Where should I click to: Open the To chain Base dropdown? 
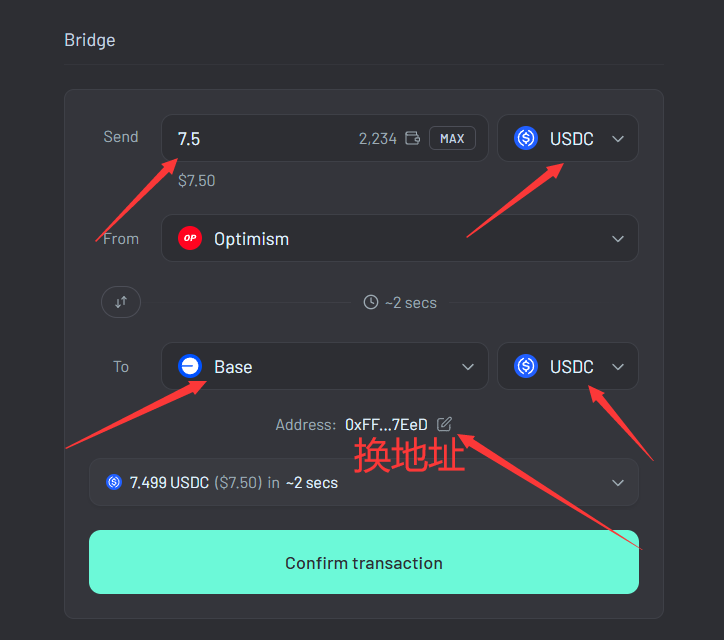tap(325, 367)
